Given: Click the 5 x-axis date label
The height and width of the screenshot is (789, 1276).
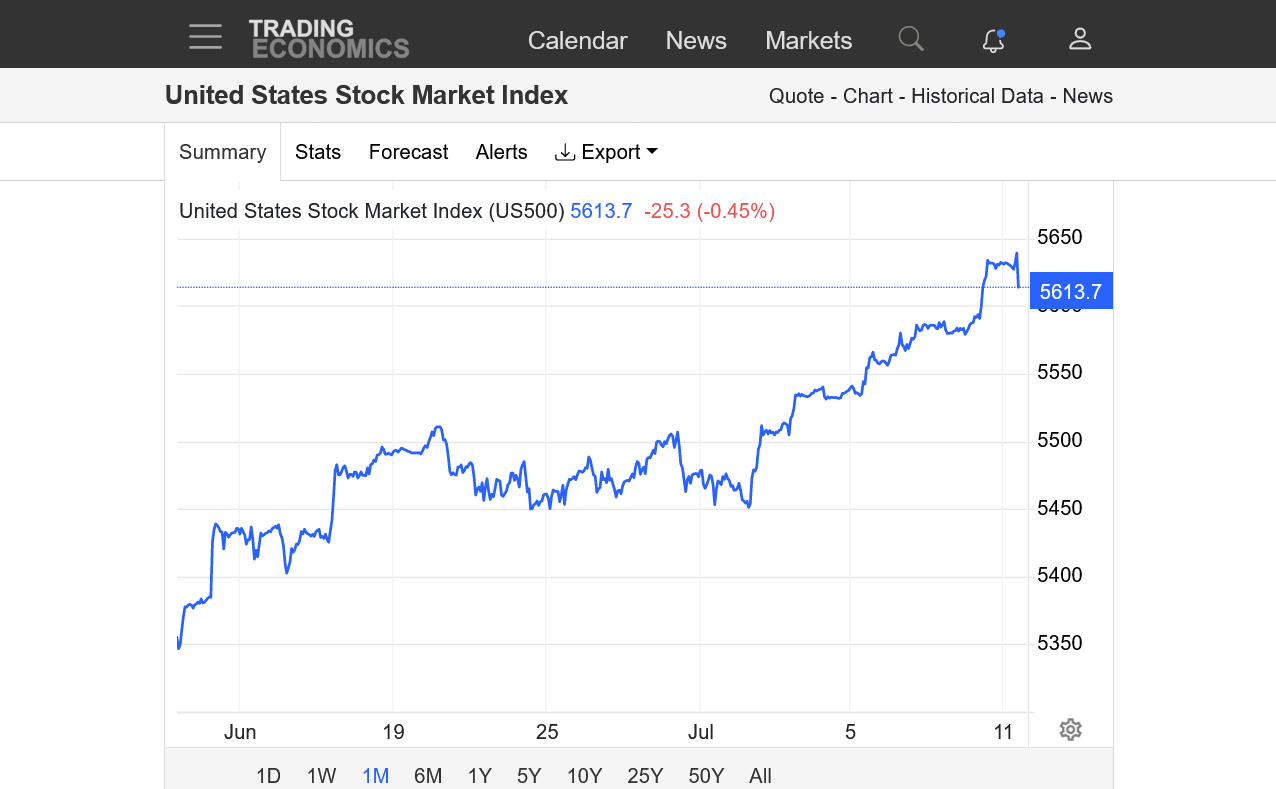Looking at the screenshot, I should [851, 732].
